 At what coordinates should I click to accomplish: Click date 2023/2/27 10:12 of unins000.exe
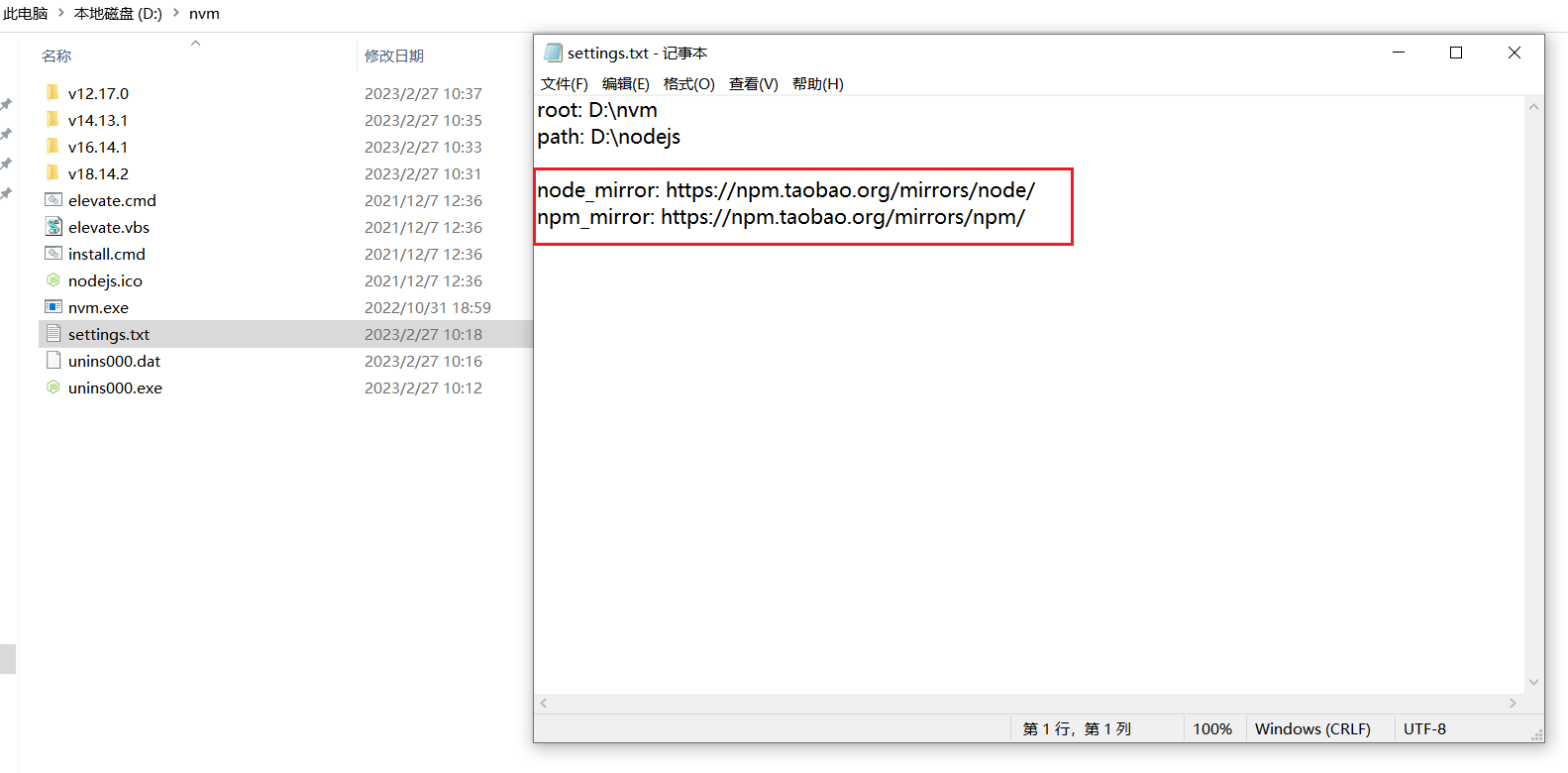tap(423, 387)
